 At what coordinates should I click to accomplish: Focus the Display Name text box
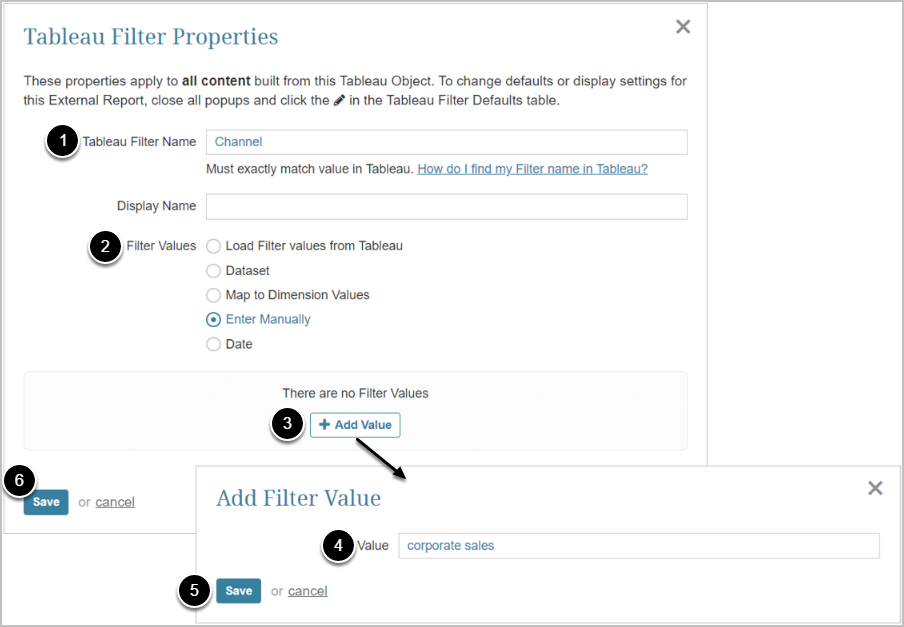tap(446, 207)
